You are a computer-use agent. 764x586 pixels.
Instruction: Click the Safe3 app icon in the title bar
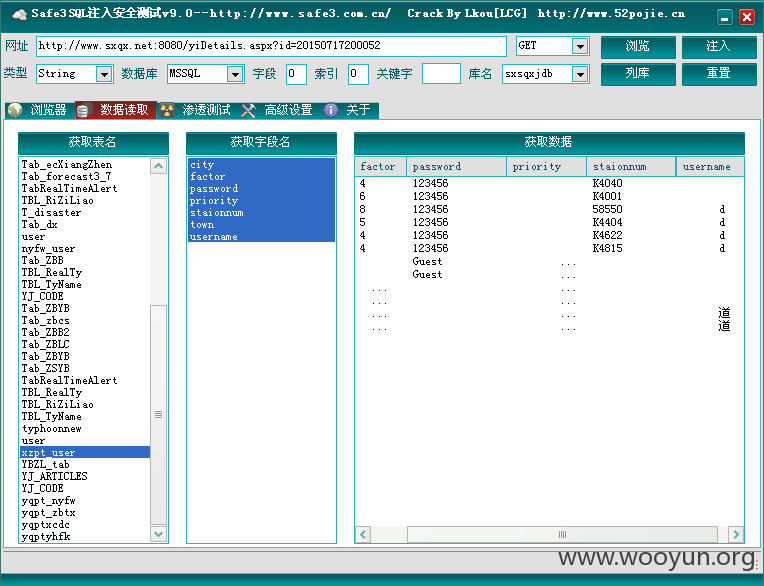(19, 15)
